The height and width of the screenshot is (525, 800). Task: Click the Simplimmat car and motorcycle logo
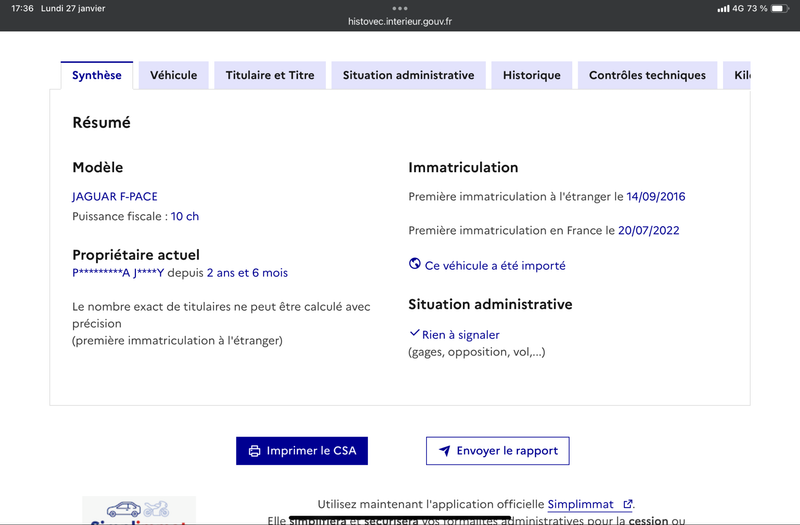coord(139,510)
